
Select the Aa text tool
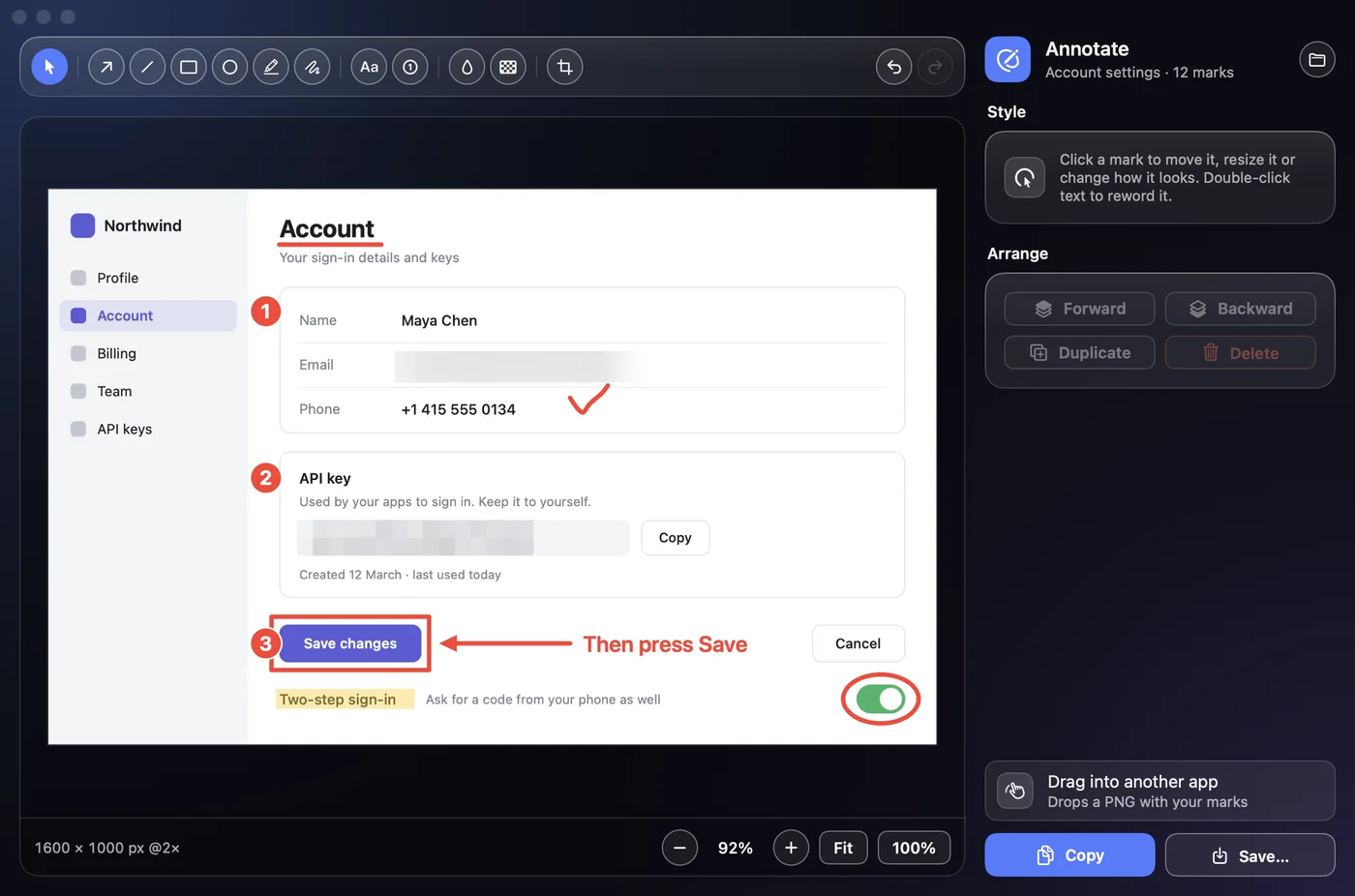point(369,67)
